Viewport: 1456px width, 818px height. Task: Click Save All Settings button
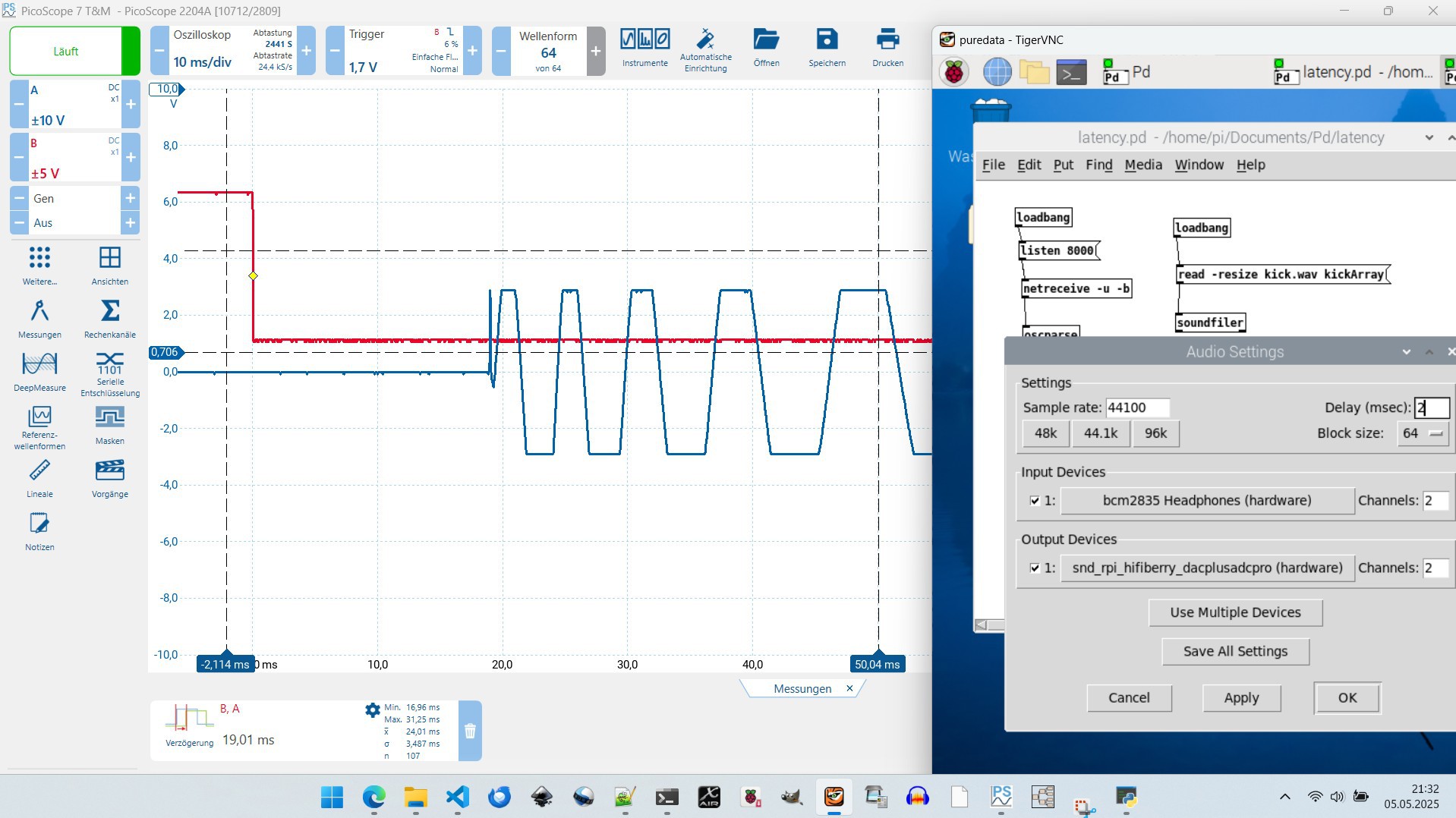(x=1235, y=652)
